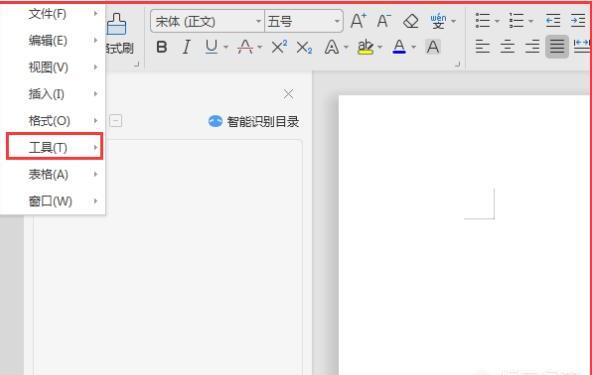The width and height of the screenshot is (592, 375).
Task: Clear formatting with the eraser icon
Action: coord(411,21)
